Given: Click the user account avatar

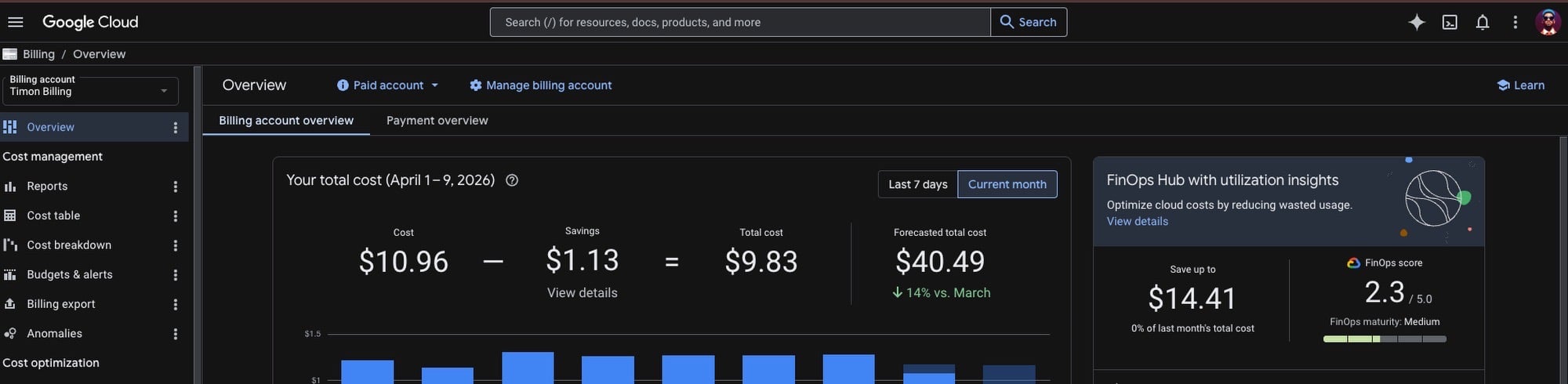Looking at the screenshot, I should click(x=1547, y=22).
